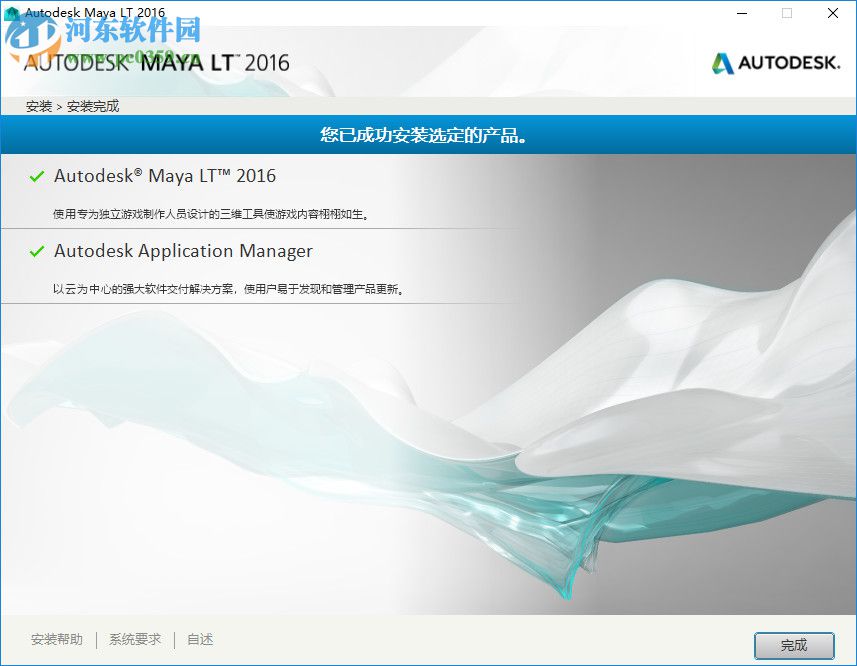Click the blue success banner message

[x=428, y=134]
